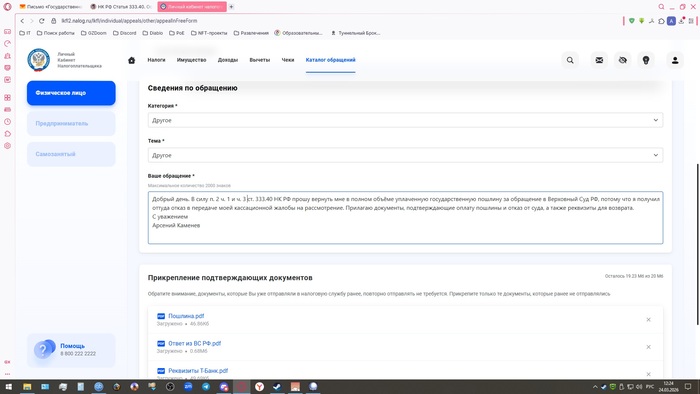Click the Opera logo menu button

(8, 7)
